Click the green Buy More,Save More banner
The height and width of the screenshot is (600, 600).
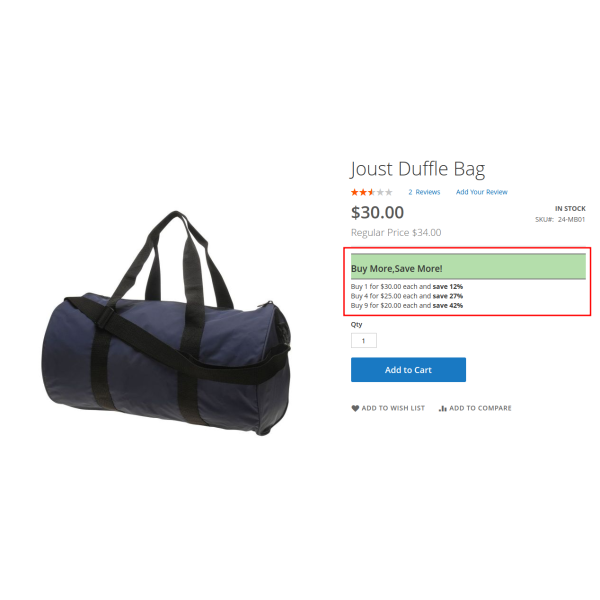[x=468, y=267]
